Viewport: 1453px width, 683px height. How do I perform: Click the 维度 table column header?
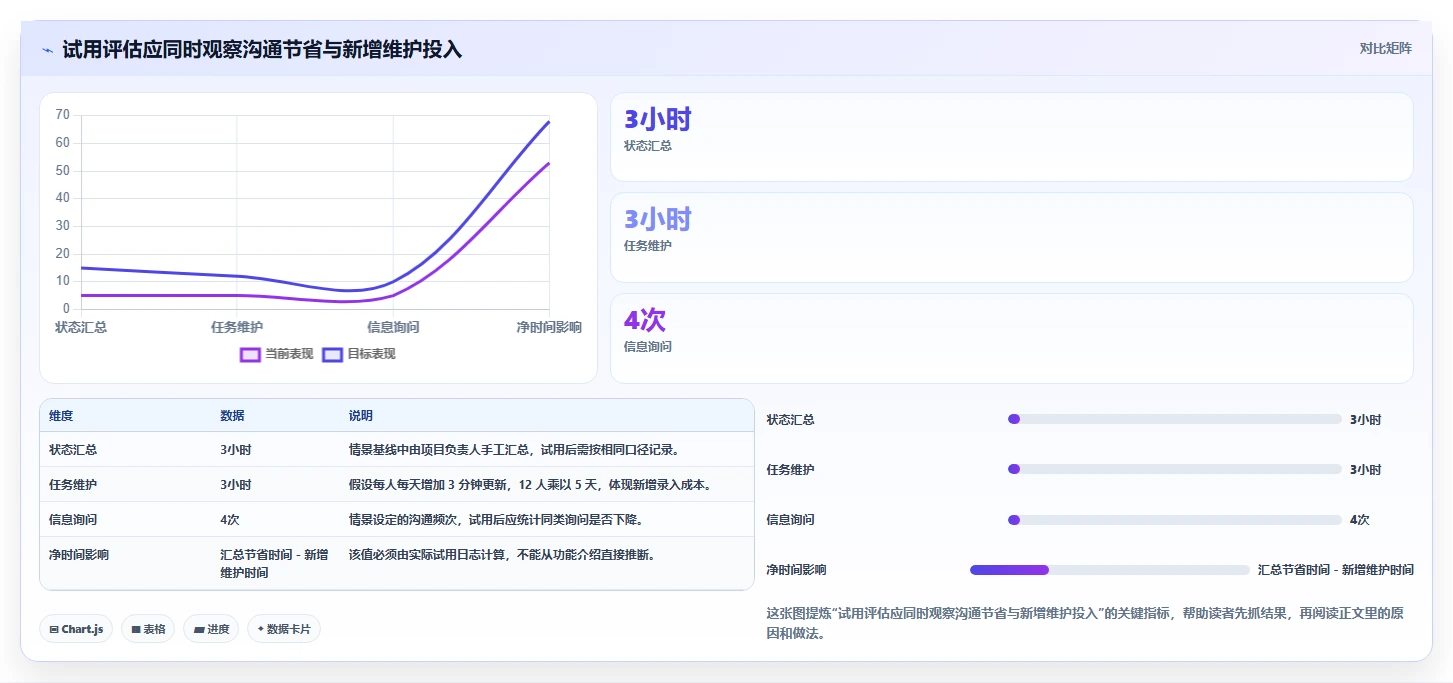[61, 416]
